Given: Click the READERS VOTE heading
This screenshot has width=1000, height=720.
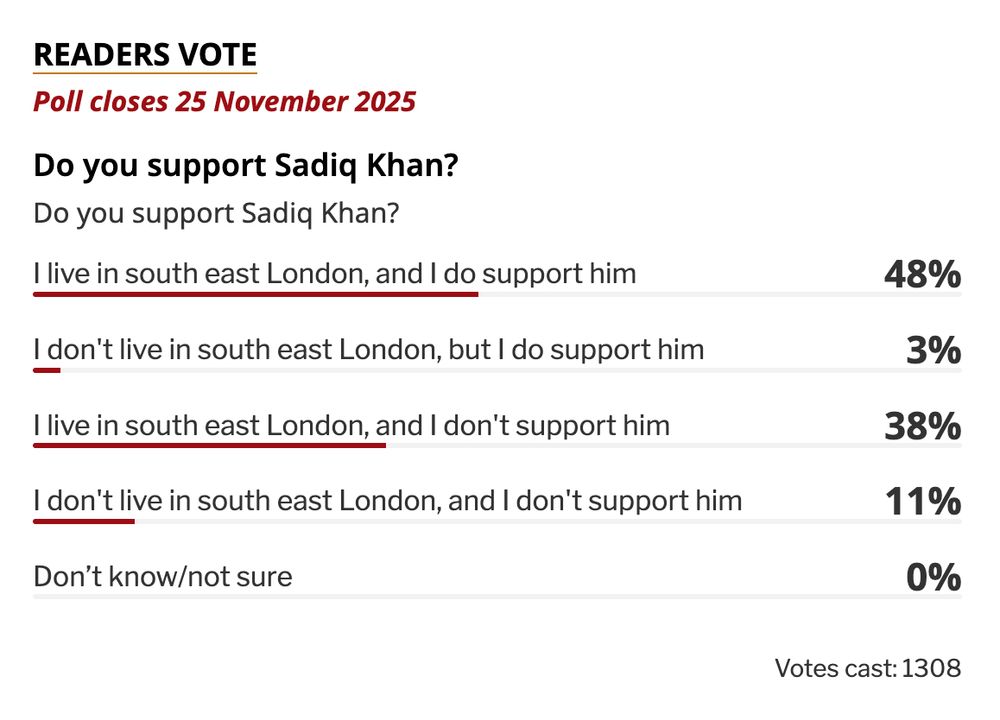Looking at the screenshot, I should pyautogui.click(x=145, y=54).
